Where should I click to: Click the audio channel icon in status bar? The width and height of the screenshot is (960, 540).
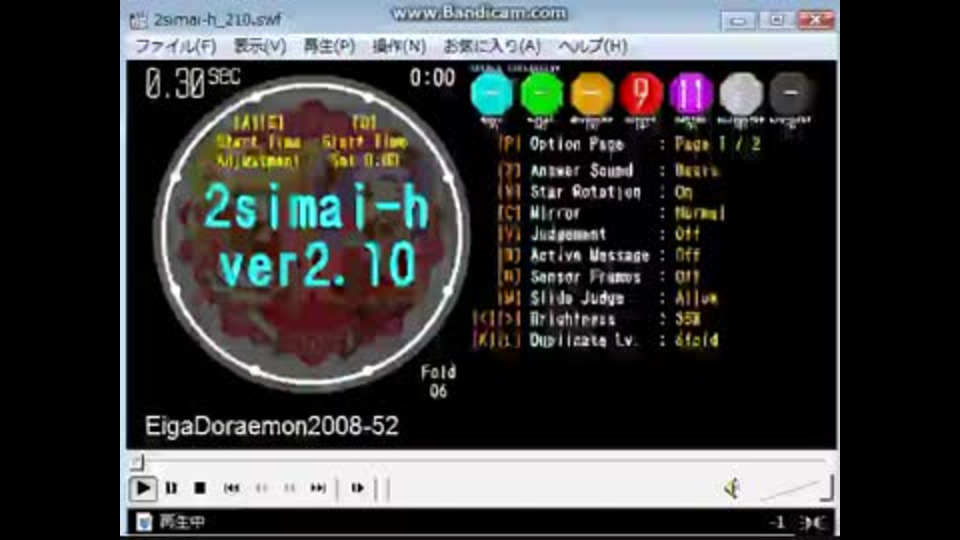[x=814, y=523]
